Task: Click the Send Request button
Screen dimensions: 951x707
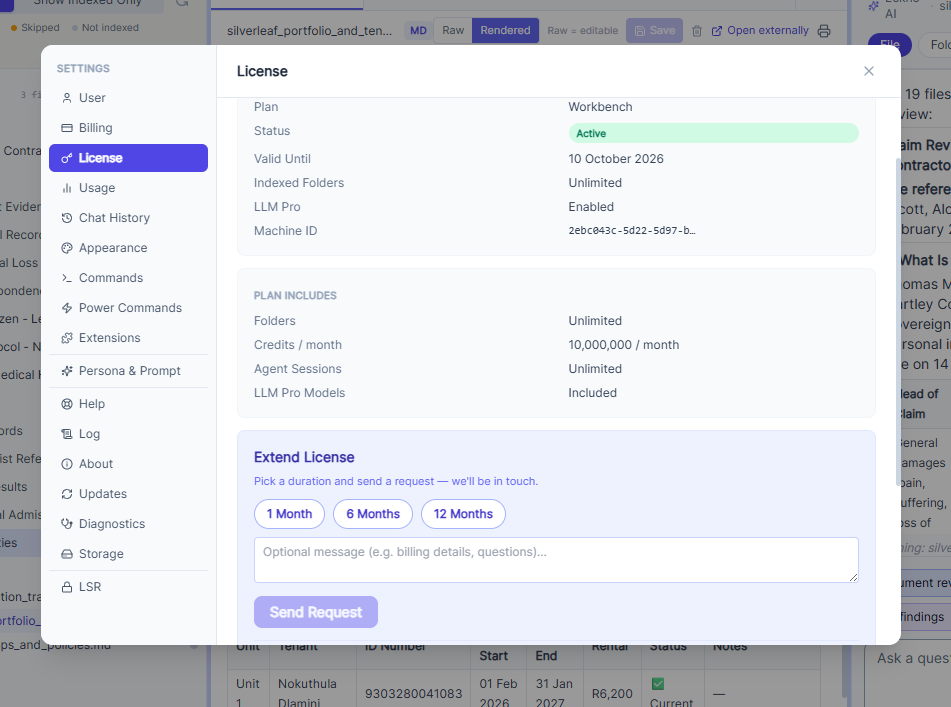Action: 316,612
